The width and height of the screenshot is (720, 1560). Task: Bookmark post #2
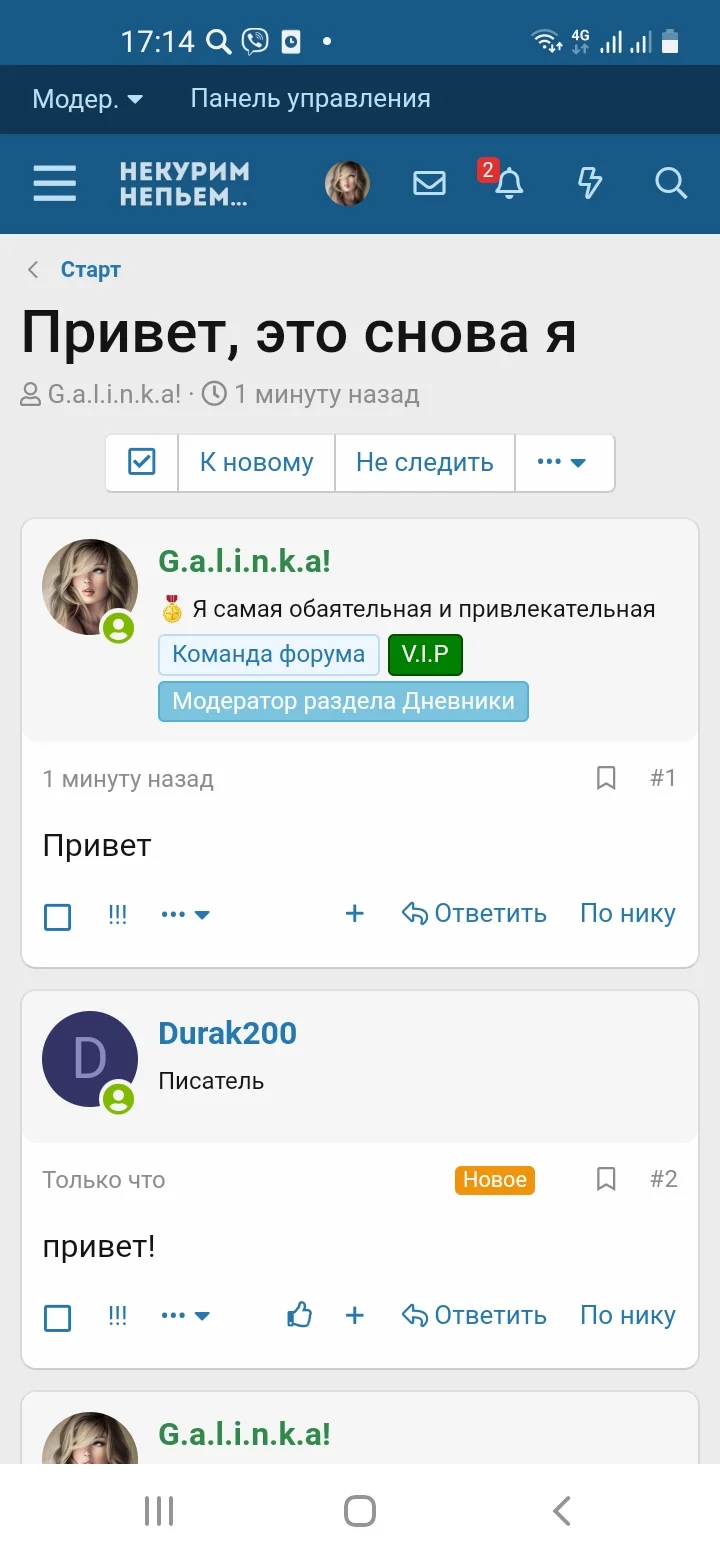(x=606, y=1179)
